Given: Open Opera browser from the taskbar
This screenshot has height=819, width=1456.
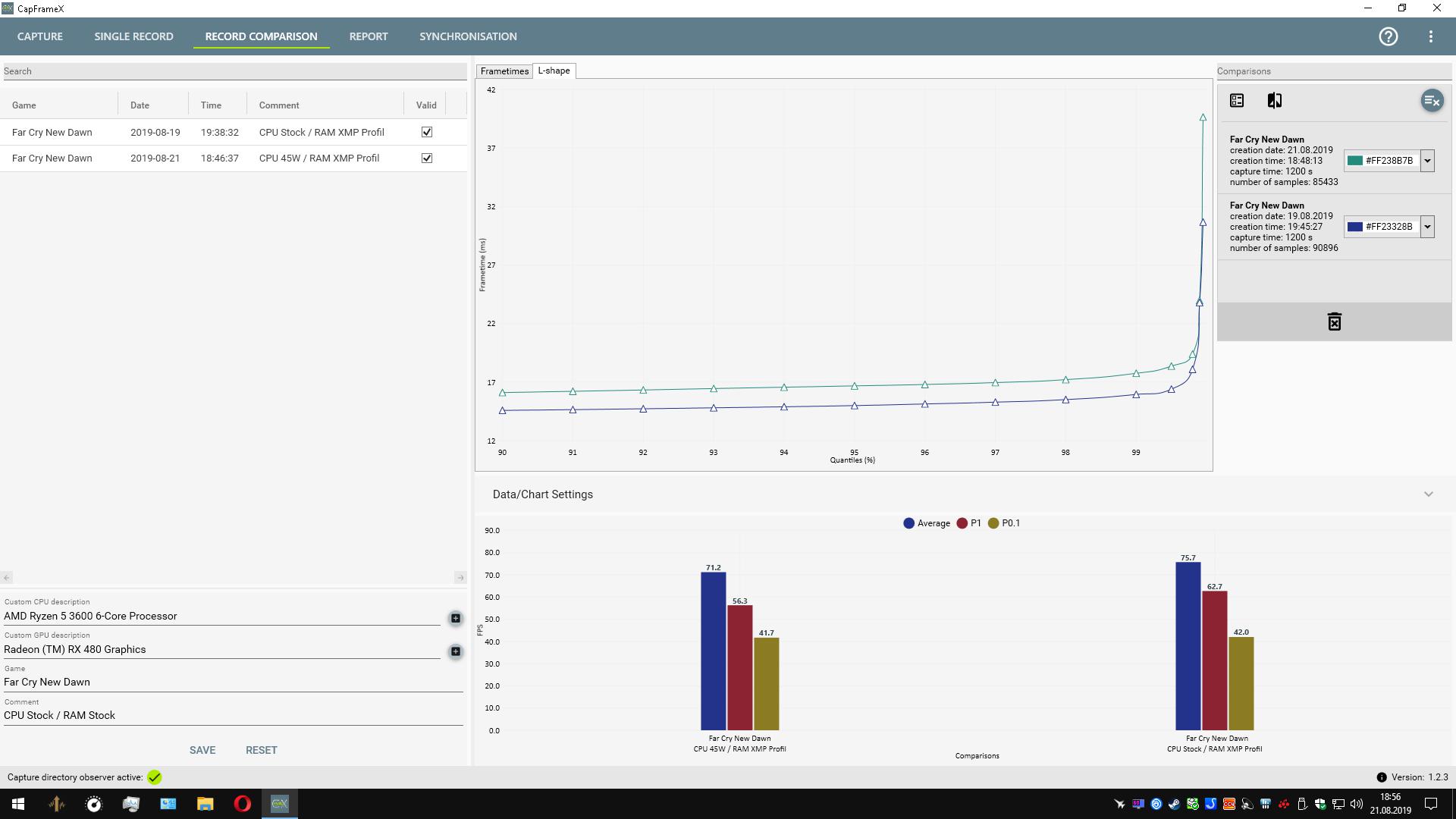Looking at the screenshot, I should (x=243, y=804).
